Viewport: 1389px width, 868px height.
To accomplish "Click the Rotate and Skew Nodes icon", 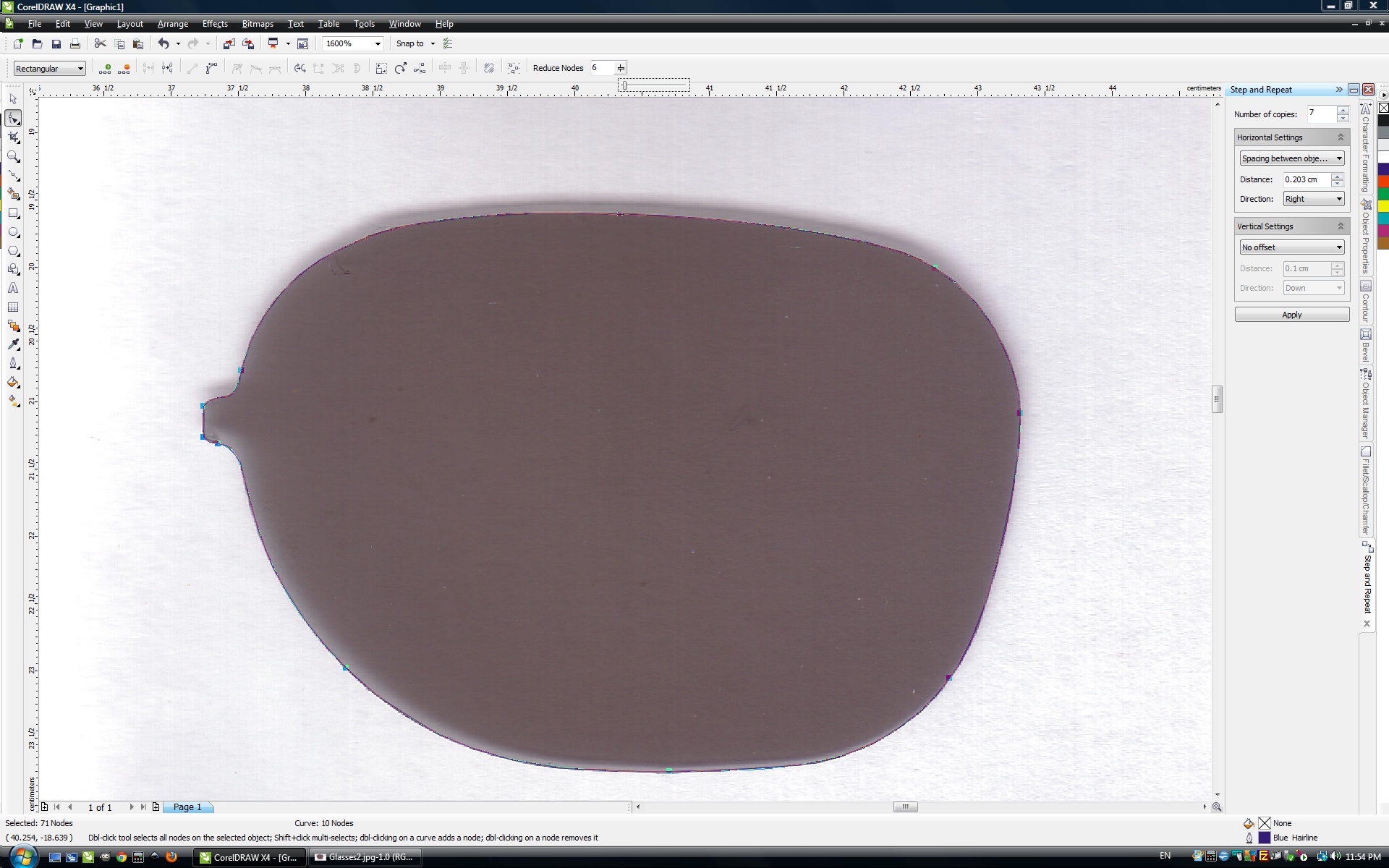I will (400, 68).
